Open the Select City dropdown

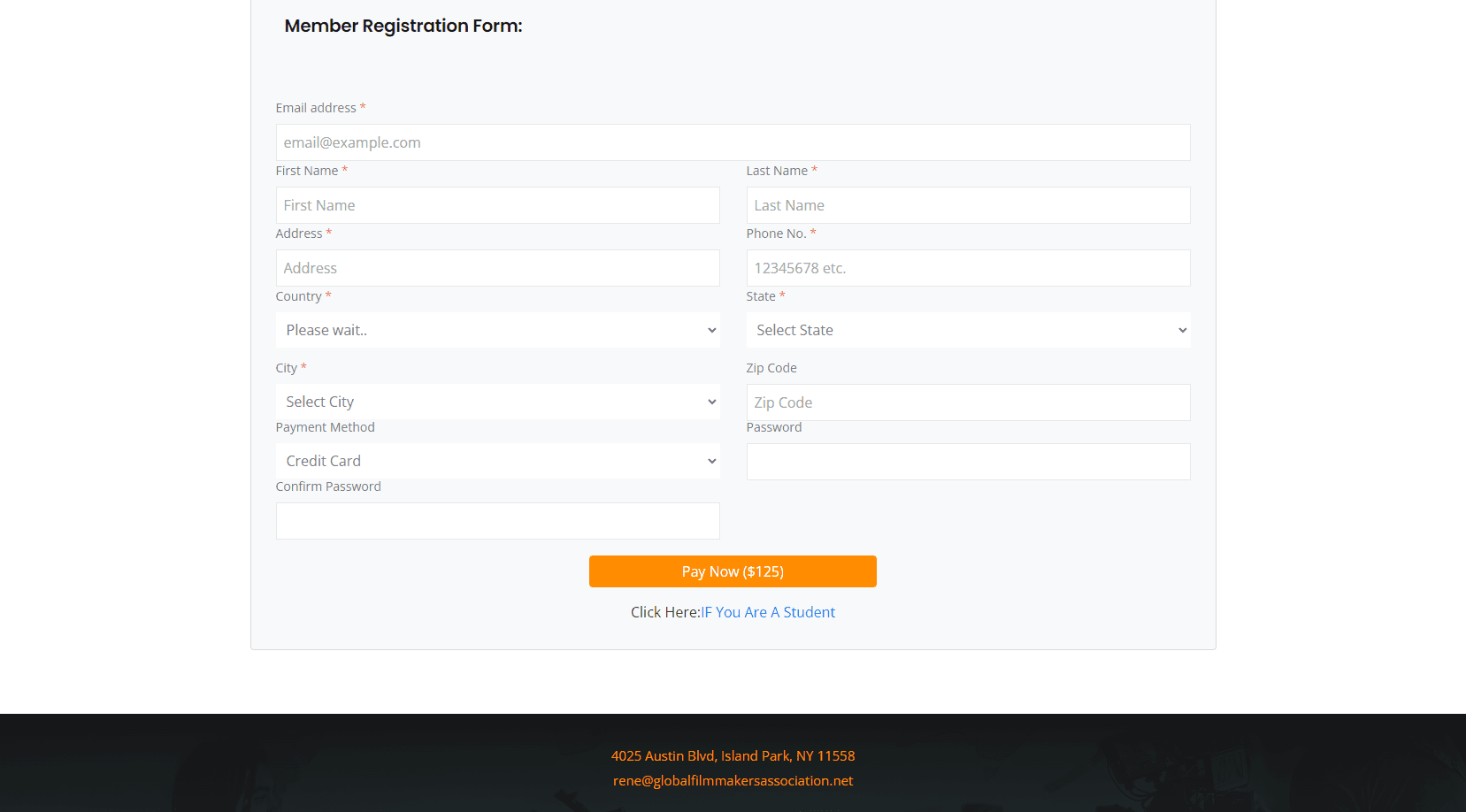tap(497, 402)
